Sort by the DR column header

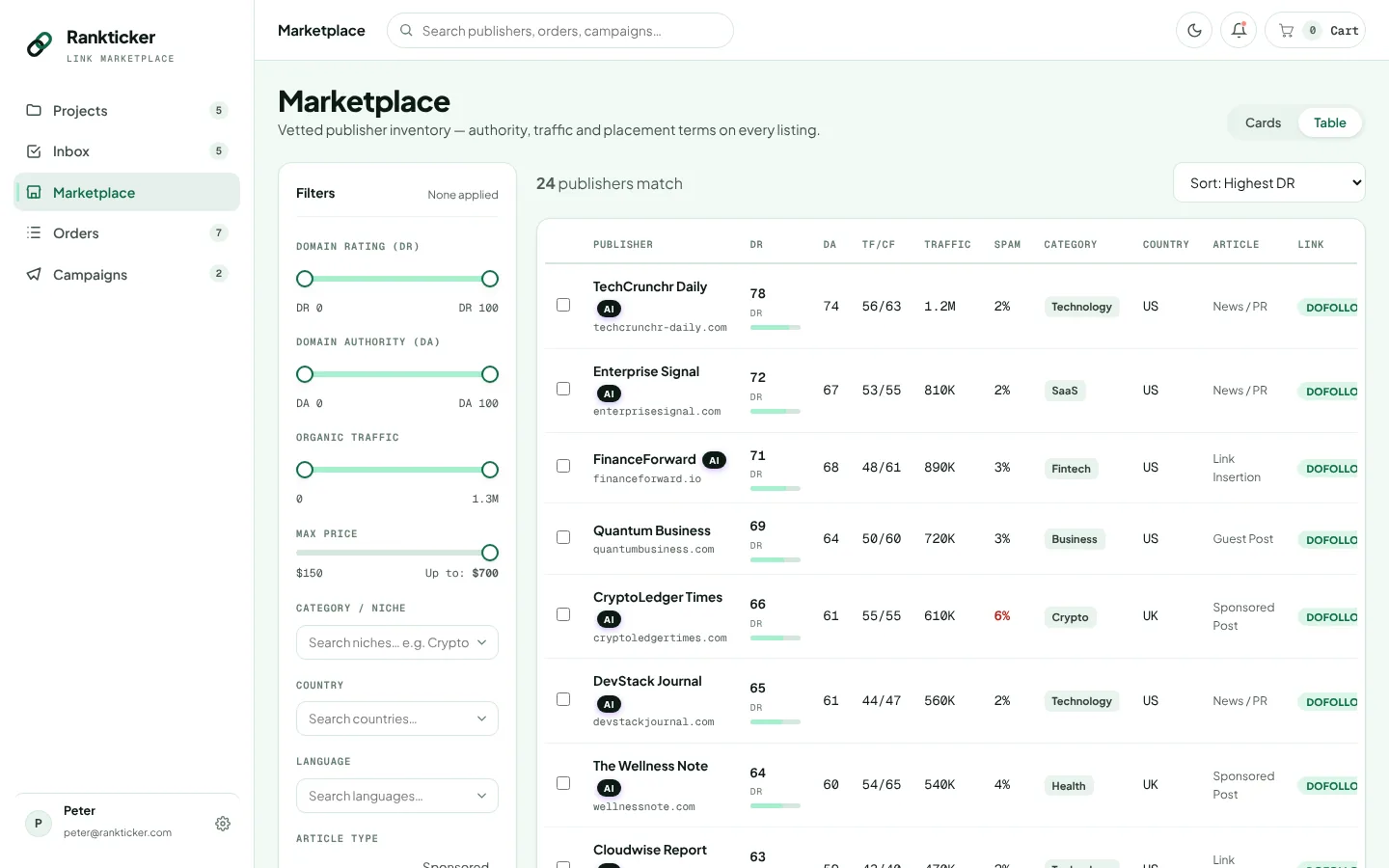pyautogui.click(x=756, y=245)
